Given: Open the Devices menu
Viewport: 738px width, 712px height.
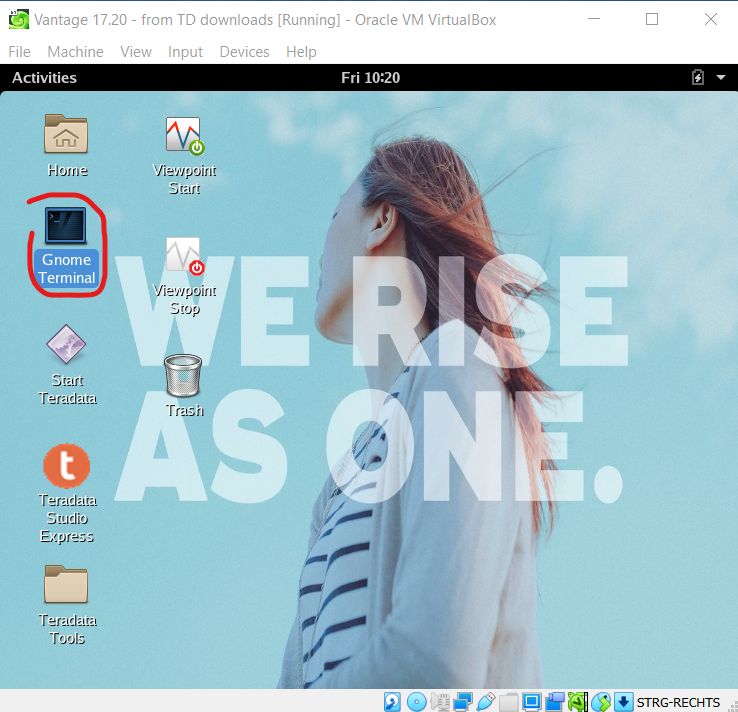Looking at the screenshot, I should [x=244, y=52].
